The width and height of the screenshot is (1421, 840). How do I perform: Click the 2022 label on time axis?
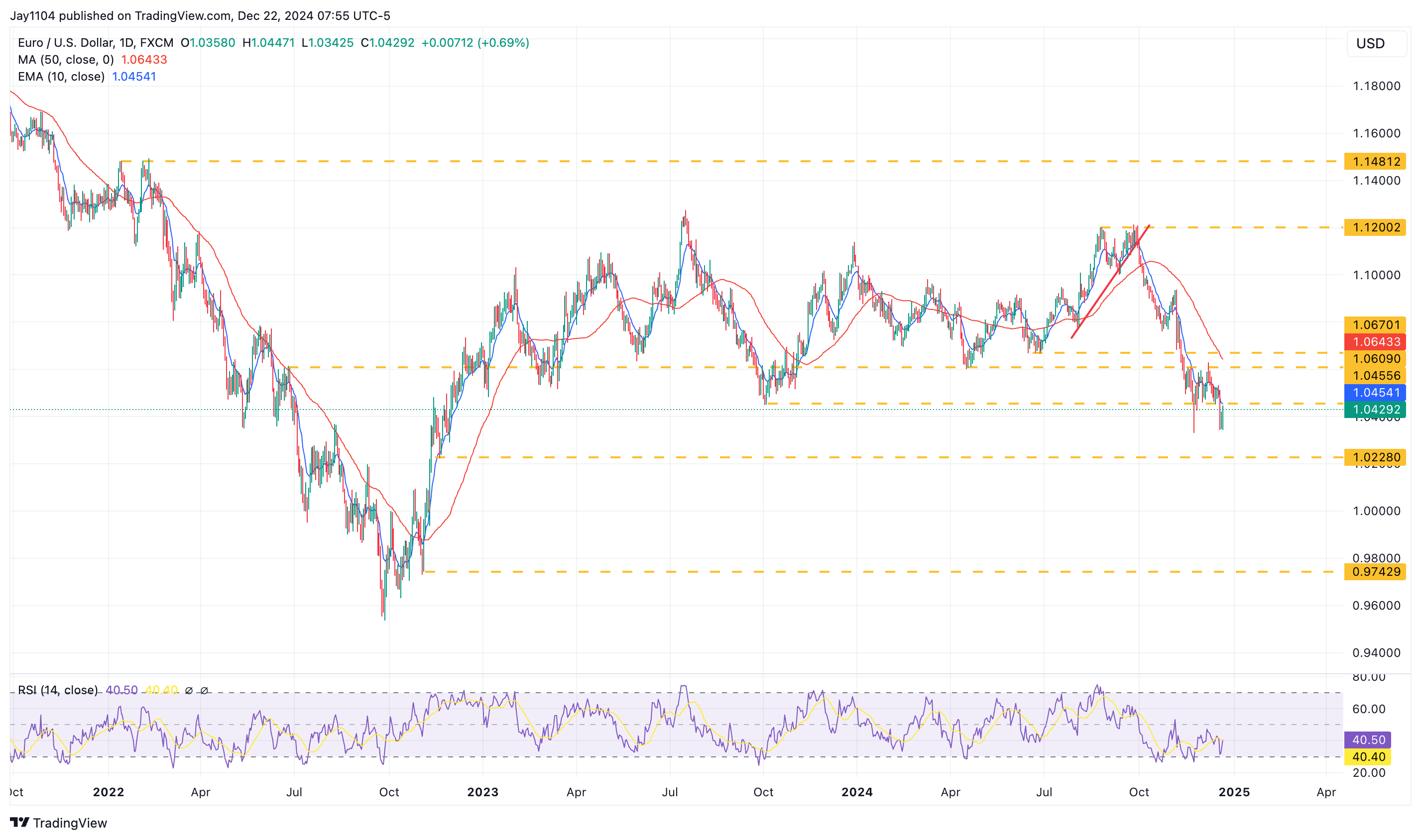[108, 792]
